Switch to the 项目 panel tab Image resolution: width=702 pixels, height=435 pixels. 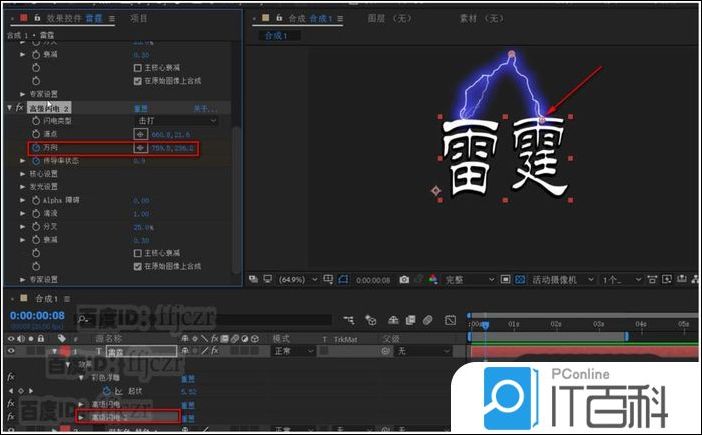click(x=139, y=18)
